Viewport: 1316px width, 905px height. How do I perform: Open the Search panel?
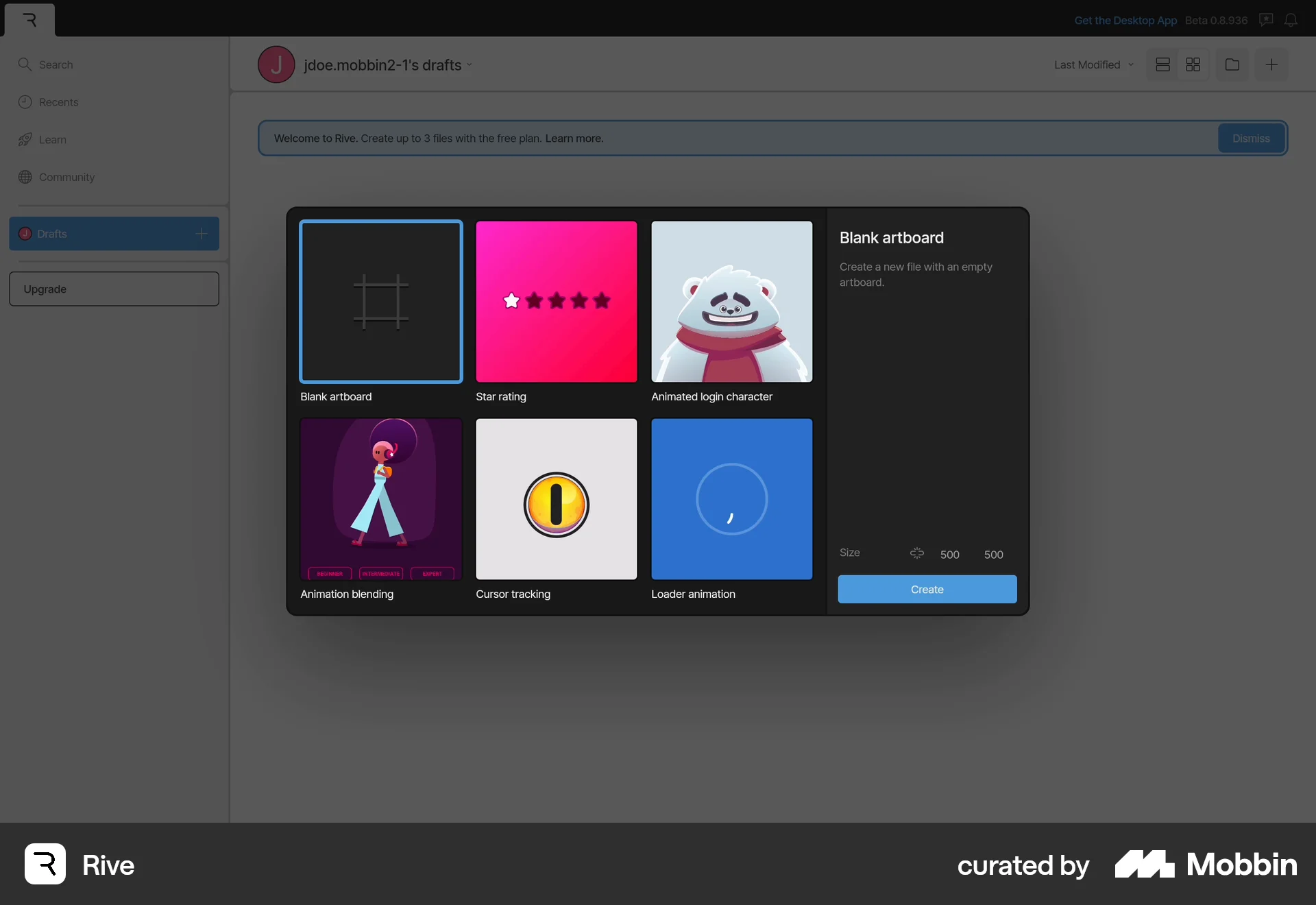click(55, 64)
